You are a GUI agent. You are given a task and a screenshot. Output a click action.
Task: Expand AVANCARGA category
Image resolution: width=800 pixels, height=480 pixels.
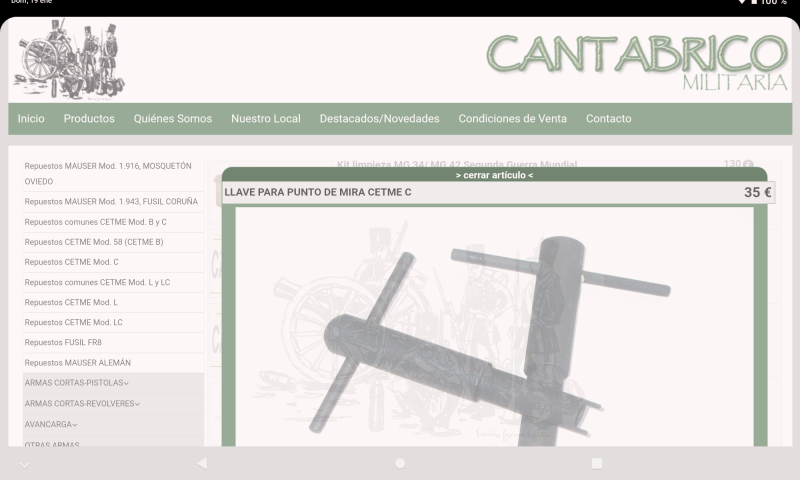pyautogui.click(x=51, y=425)
